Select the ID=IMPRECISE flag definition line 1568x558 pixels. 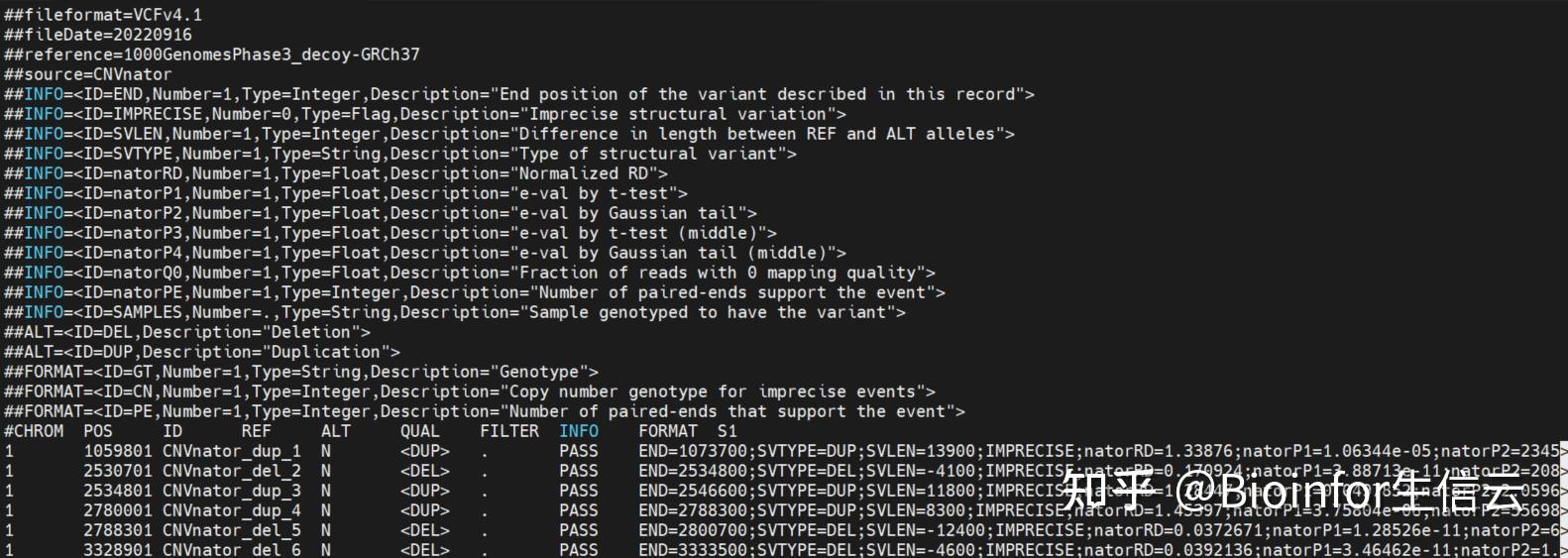click(x=424, y=114)
